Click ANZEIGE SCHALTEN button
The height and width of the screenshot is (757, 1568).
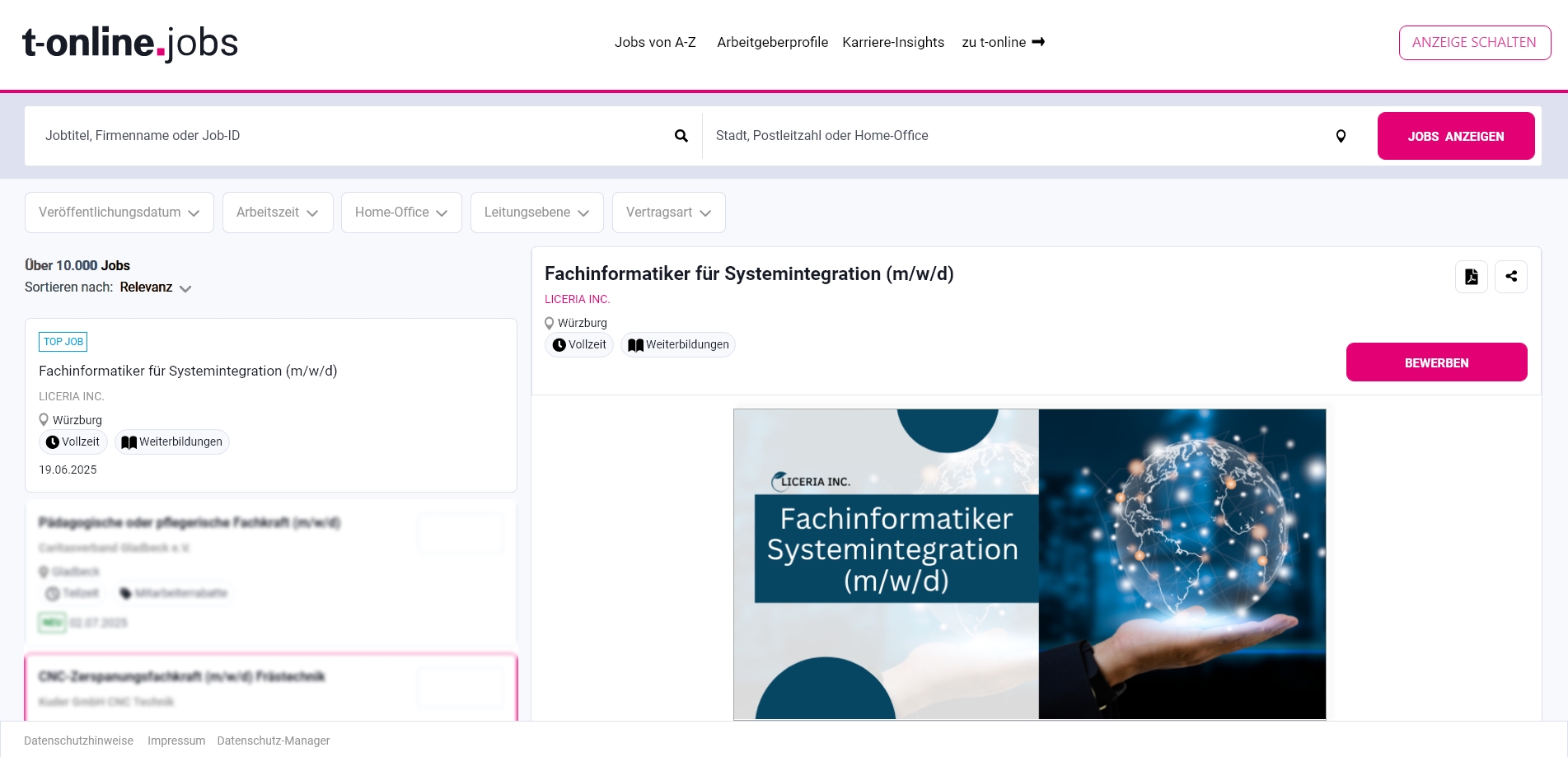(1475, 43)
